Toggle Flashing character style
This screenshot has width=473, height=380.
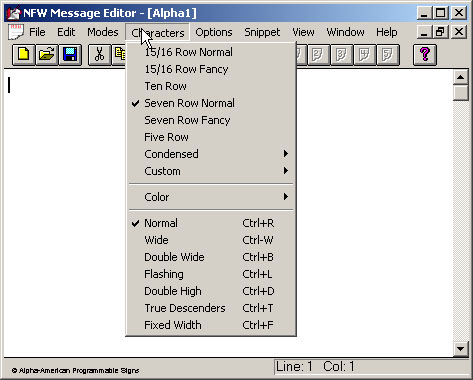[x=211, y=274]
